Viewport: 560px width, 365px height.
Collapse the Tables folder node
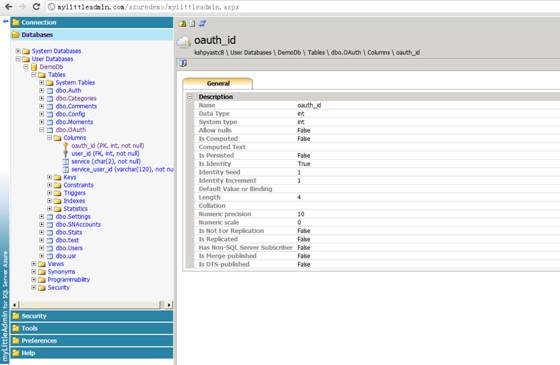coord(34,75)
